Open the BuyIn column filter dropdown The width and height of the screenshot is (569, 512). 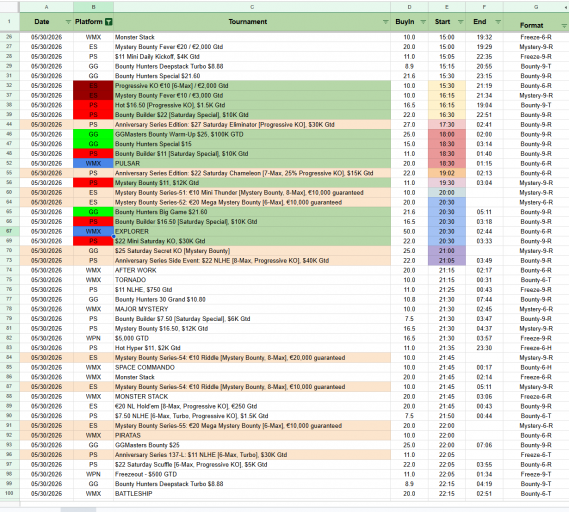tap(423, 22)
